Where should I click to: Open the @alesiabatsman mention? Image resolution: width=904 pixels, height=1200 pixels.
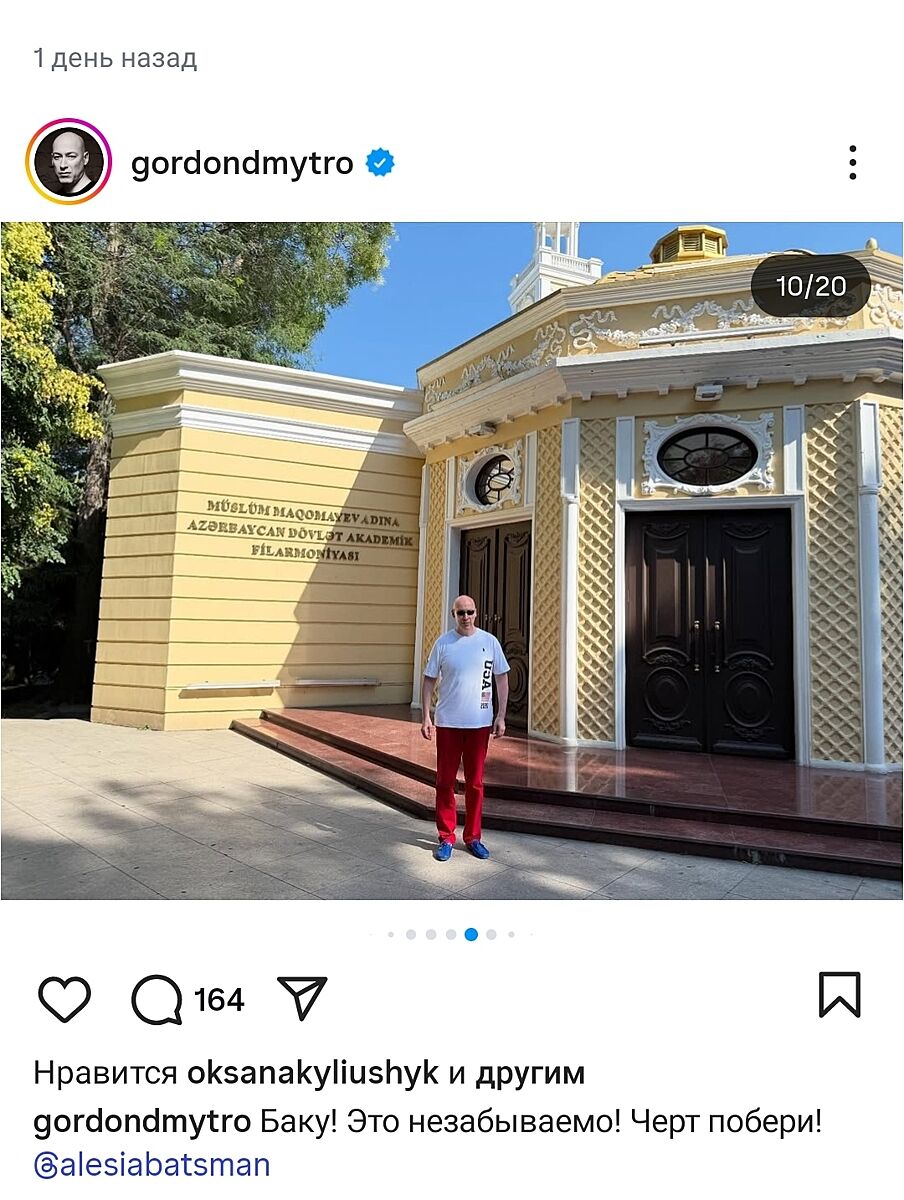152,1165
